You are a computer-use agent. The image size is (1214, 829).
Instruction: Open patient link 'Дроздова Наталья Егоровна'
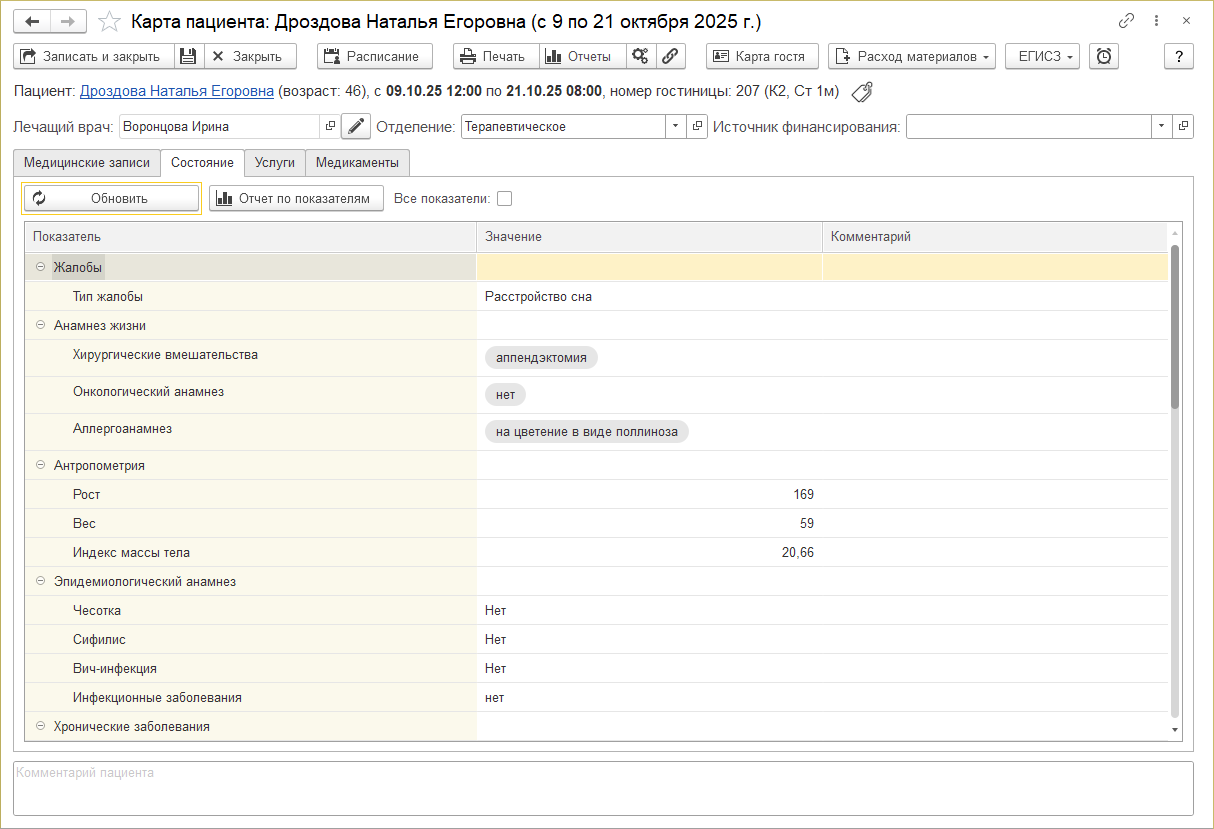click(177, 92)
